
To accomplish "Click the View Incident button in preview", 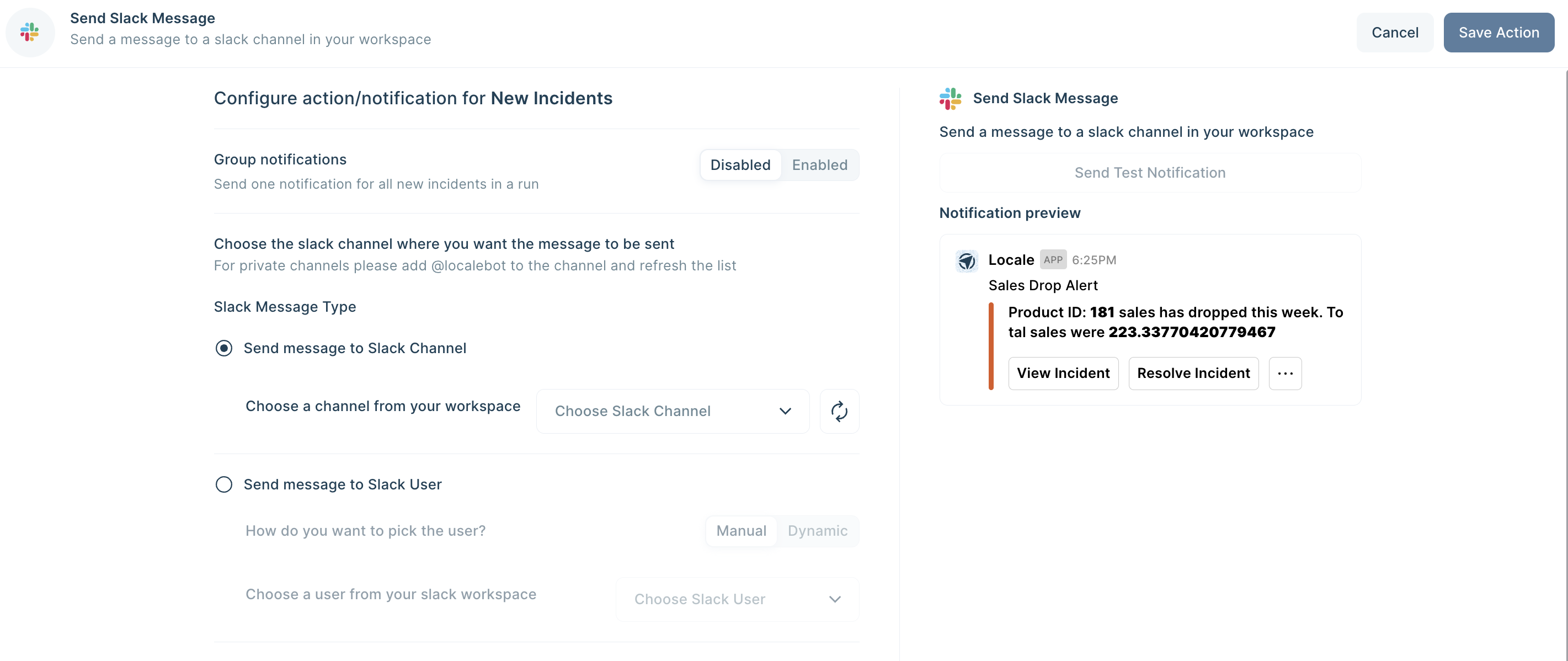I will coord(1063,372).
